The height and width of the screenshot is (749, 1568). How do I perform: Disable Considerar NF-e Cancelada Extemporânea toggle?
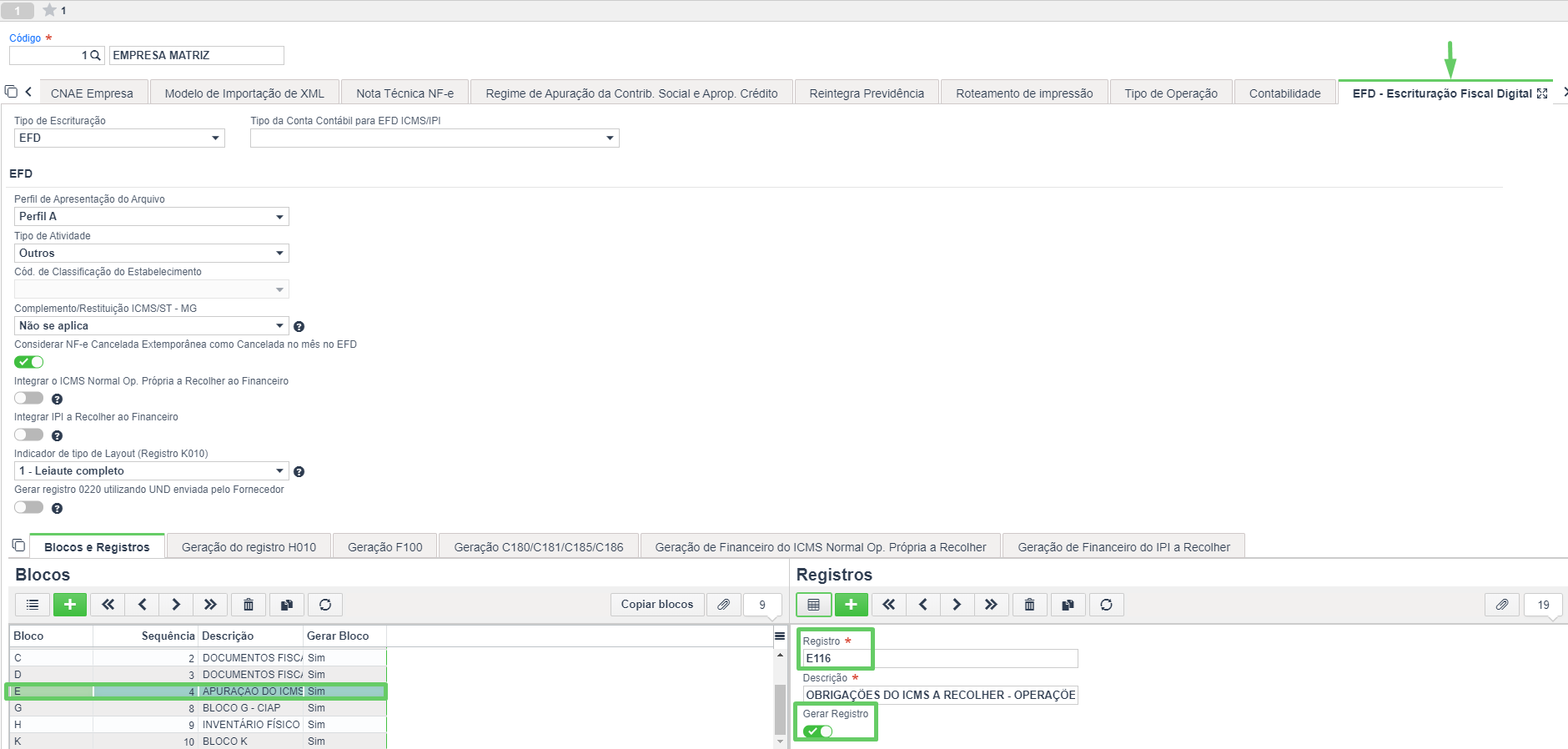(29, 362)
